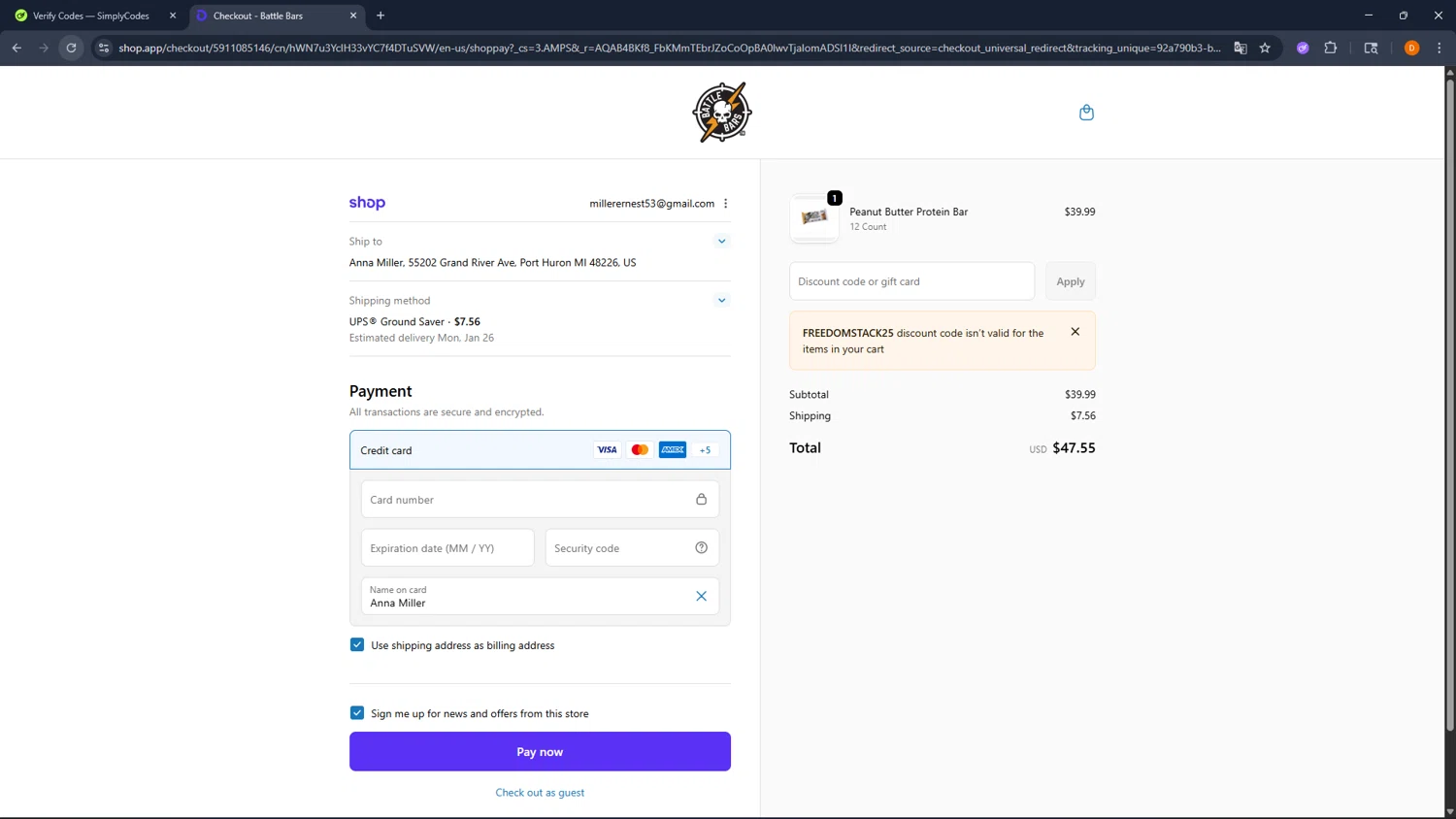Close the Checkout Battle Bars tab

pyautogui.click(x=353, y=16)
